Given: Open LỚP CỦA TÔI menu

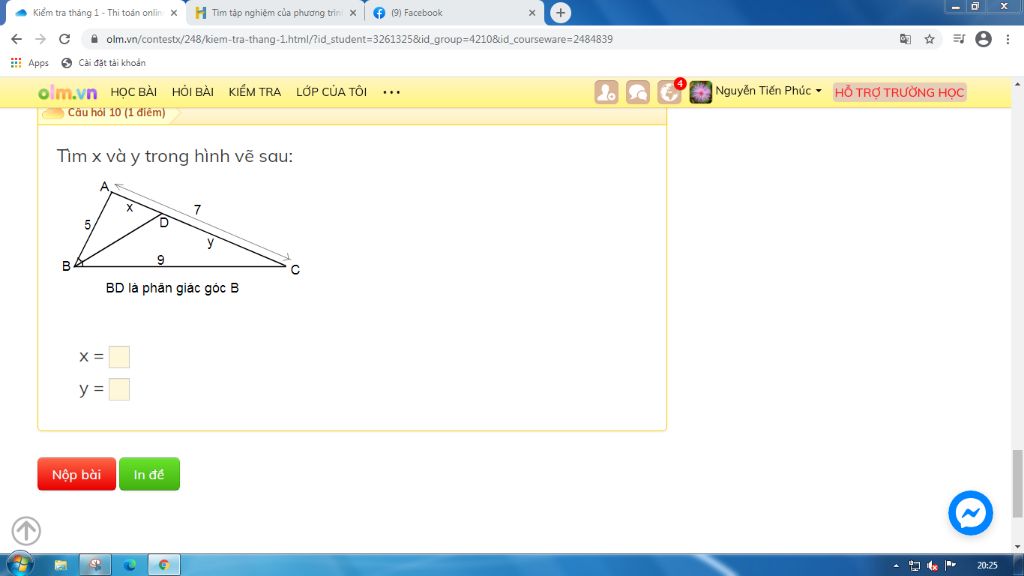Looking at the screenshot, I should tap(332, 92).
